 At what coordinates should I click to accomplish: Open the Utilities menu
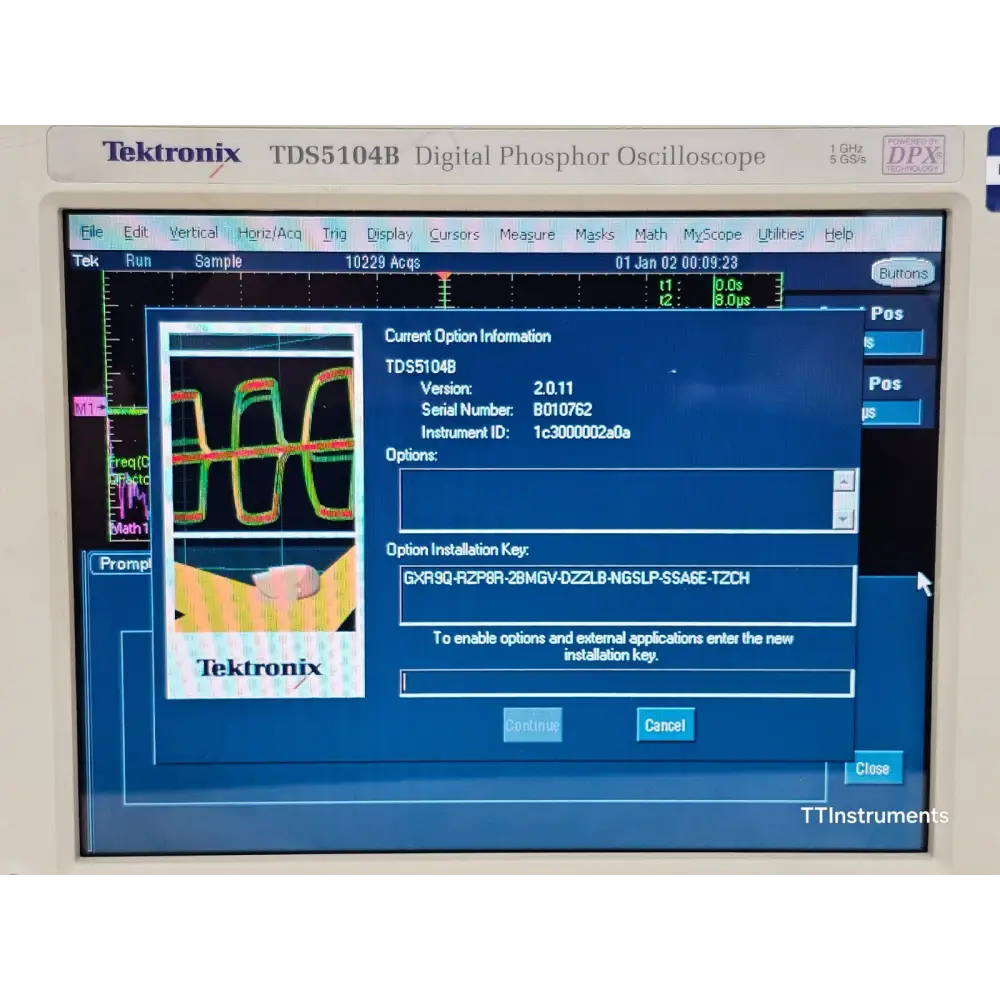point(781,234)
